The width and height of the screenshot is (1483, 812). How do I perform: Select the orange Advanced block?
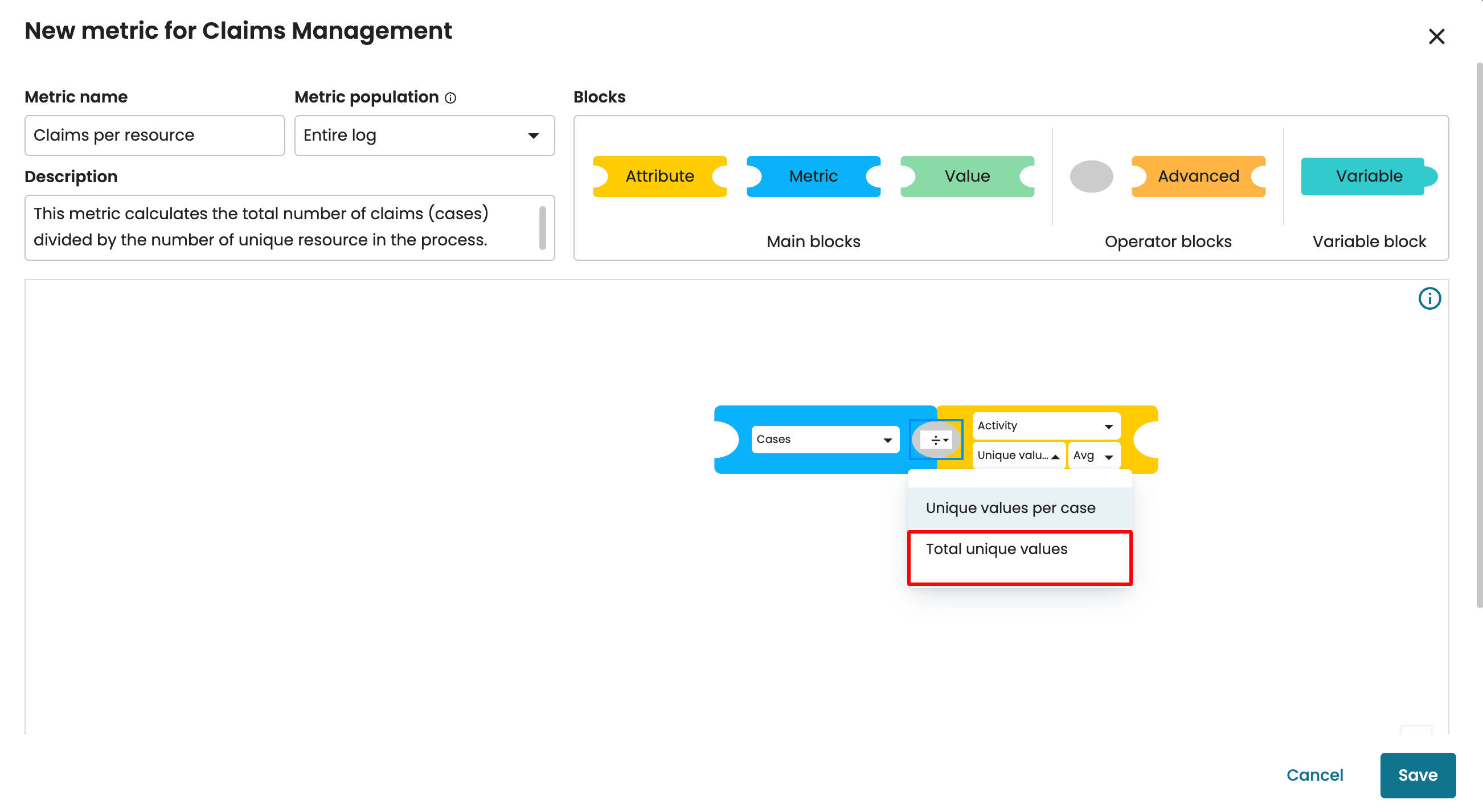coord(1198,176)
